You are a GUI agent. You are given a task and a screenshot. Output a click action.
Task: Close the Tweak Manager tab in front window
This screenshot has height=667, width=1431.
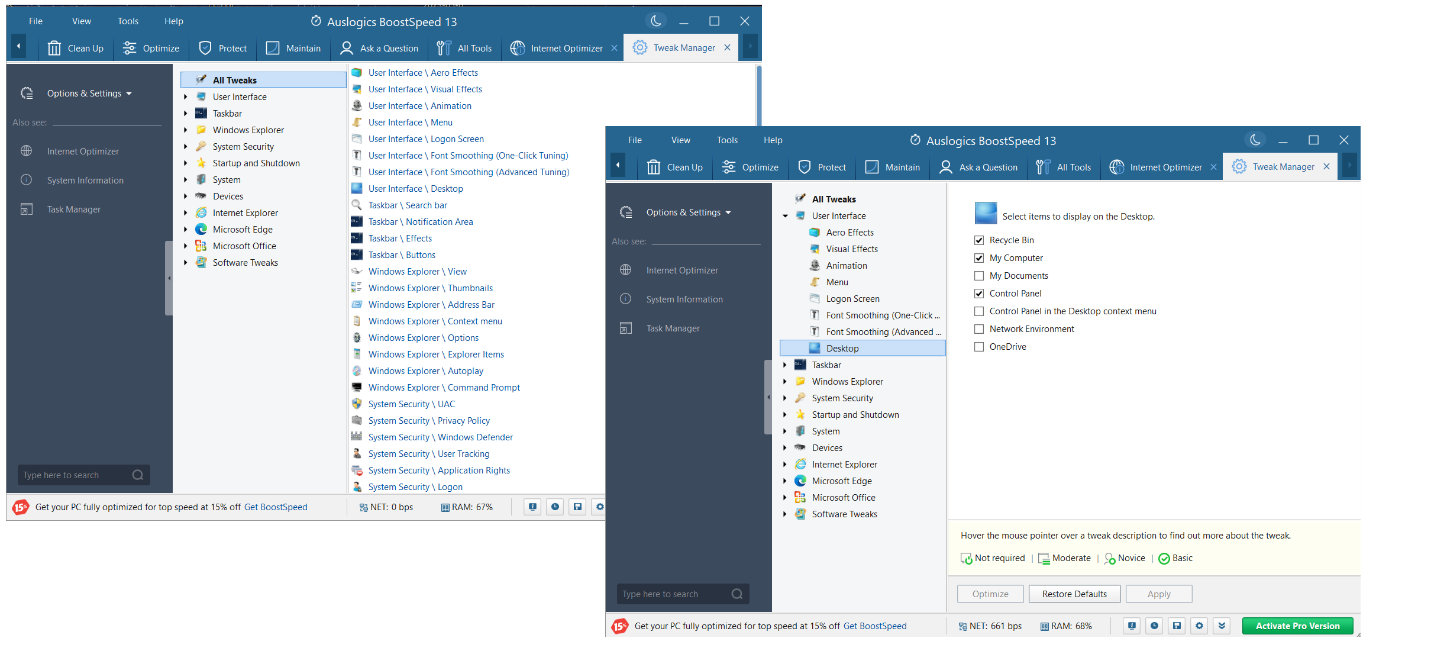pyautogui.click(x=1327, y=167)
